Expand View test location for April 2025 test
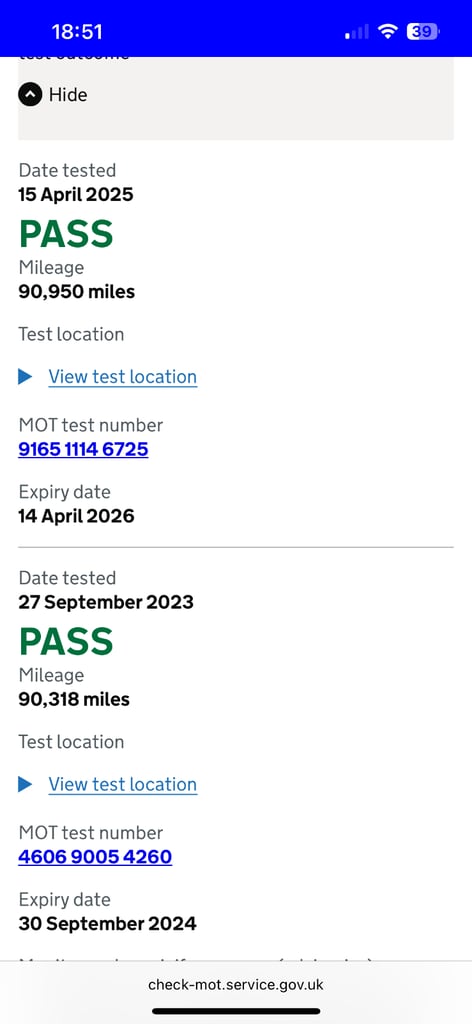 123,377
